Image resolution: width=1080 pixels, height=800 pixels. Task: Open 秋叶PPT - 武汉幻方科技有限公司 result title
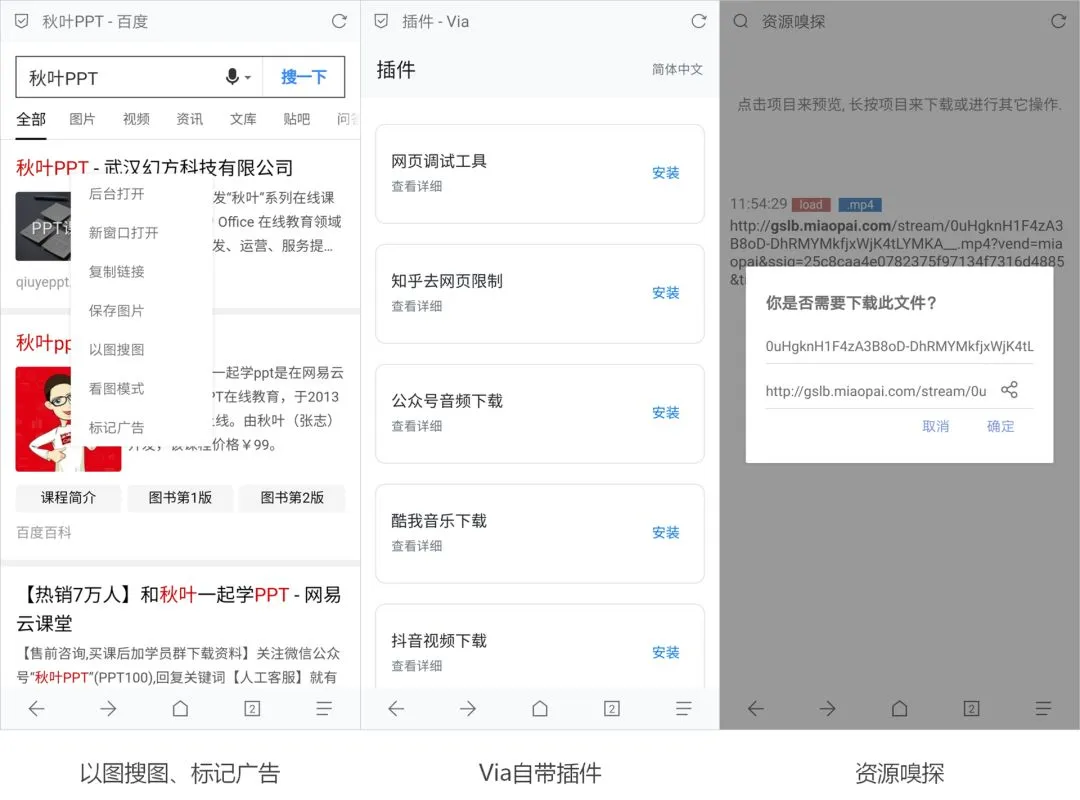pos(154,167)
